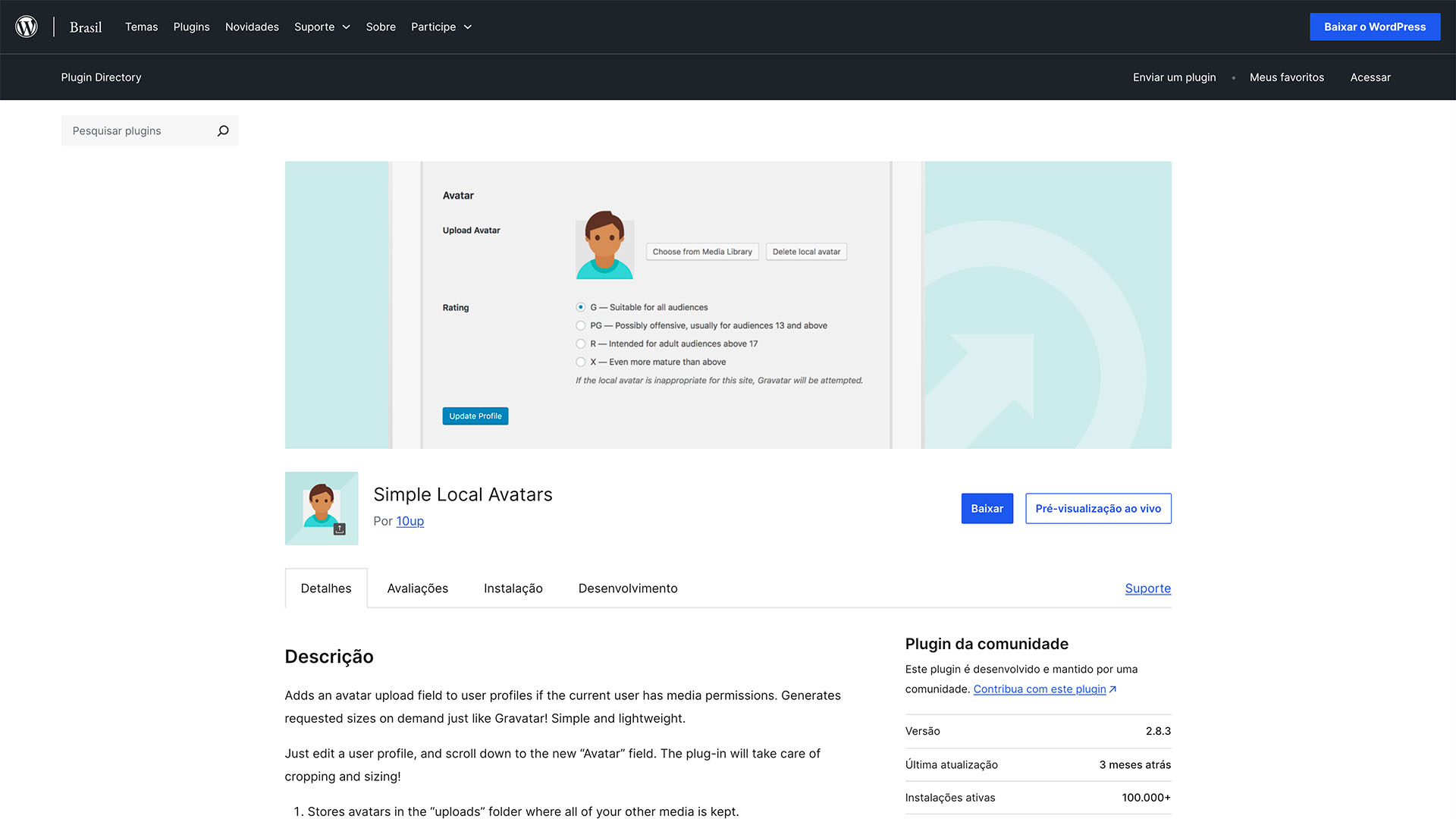
Task: Click the Última atualização label
Action: pos(951,764)
